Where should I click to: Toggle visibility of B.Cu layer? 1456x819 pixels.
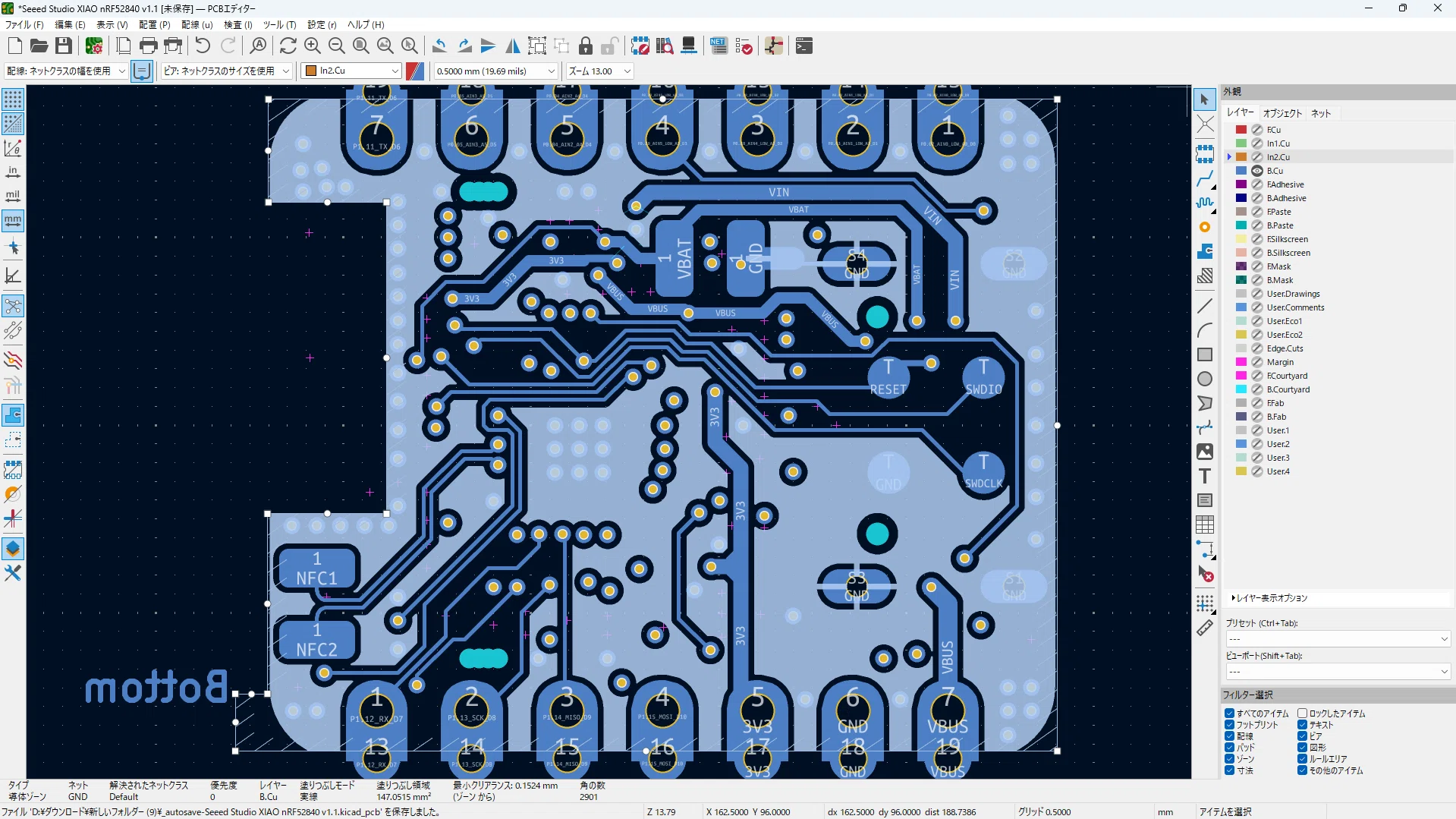tap(1257, 171)
